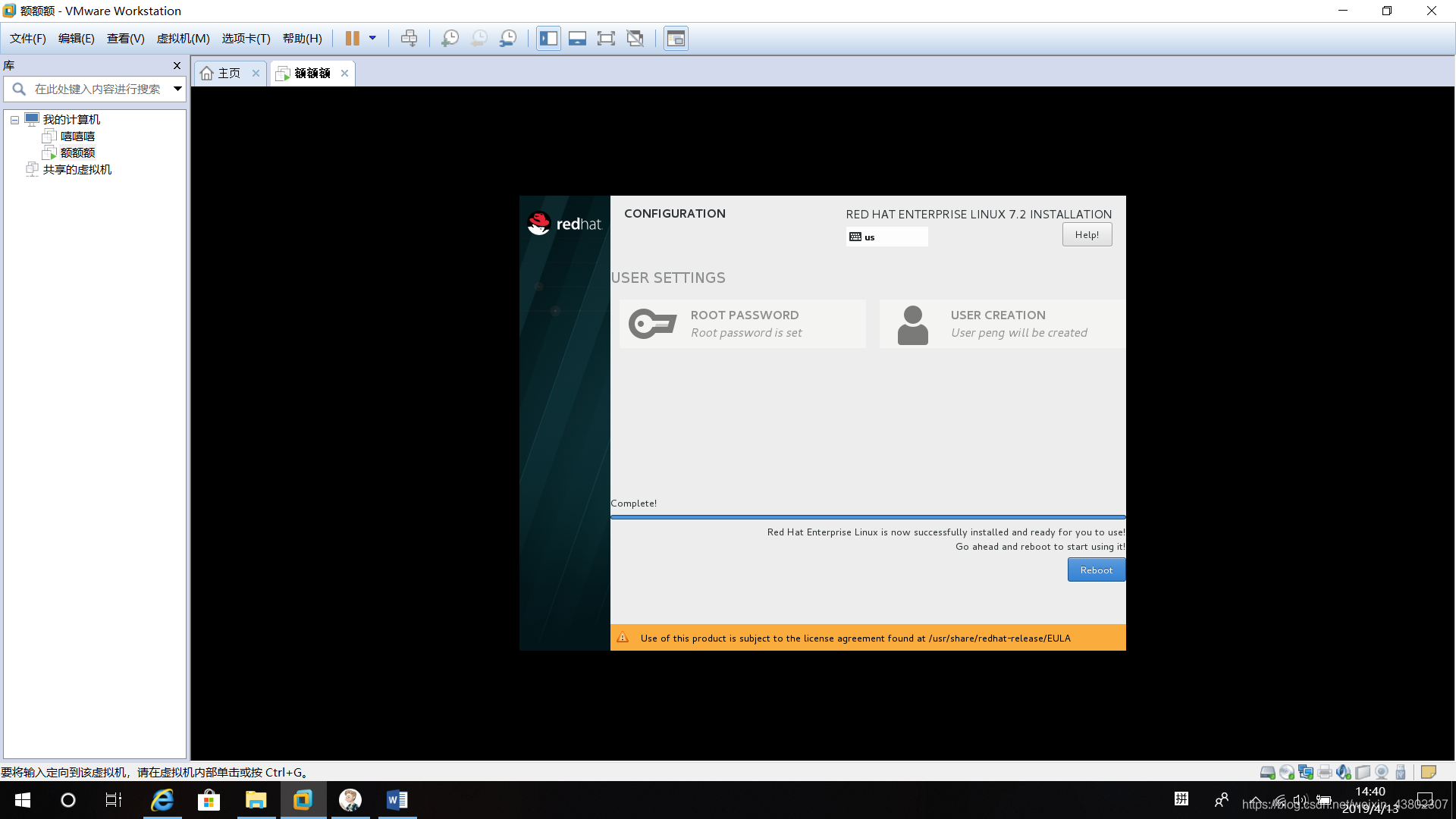This screenshot has width=1456, height=819.
Task: Click the USB device status icon
Action: (x=1401, y=772)
